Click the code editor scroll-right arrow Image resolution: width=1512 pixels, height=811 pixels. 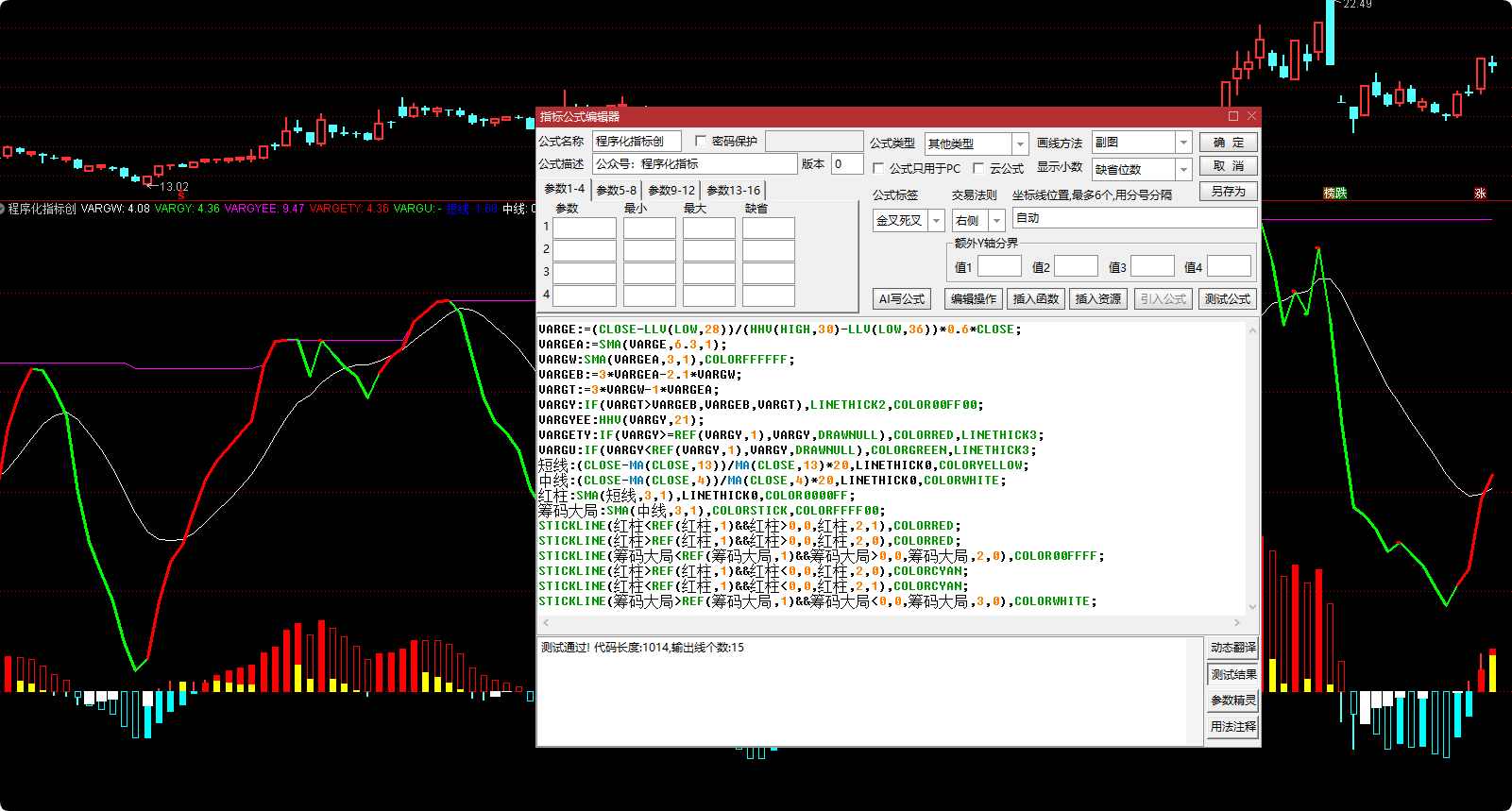(1237, 622)
